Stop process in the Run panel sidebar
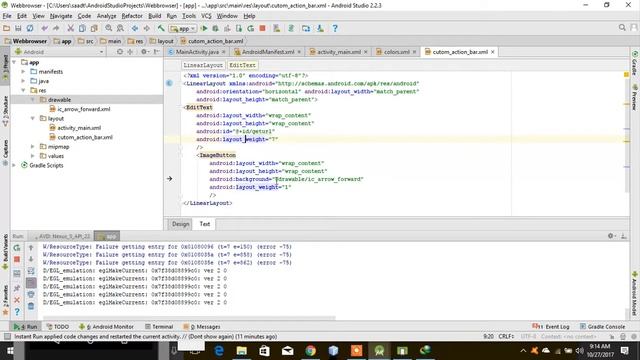The height and width of the screenshot is (360, 640). (17, 259)
